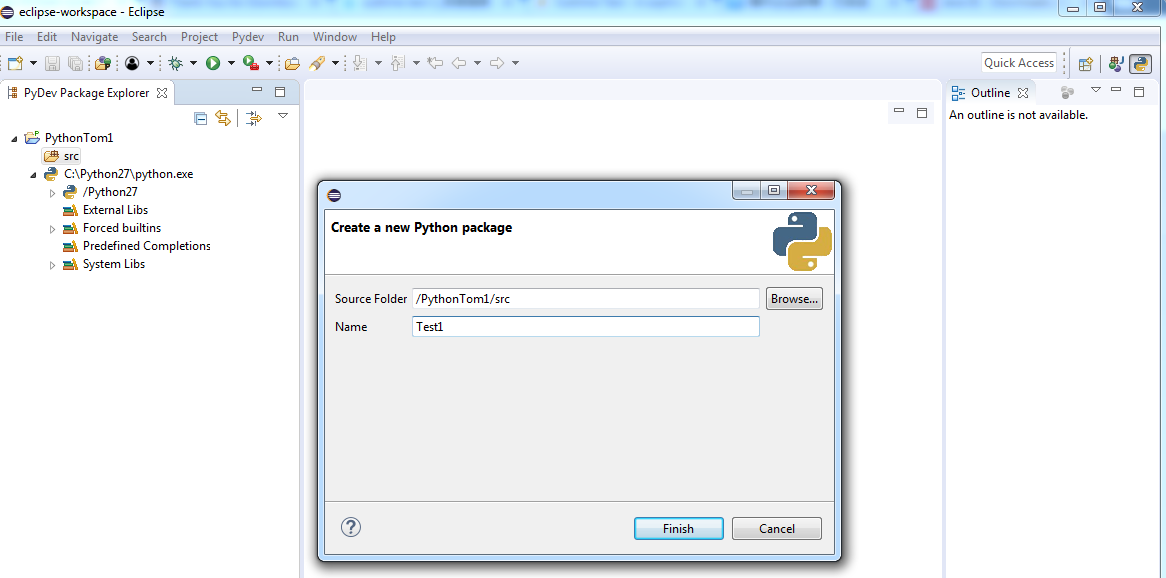Click the PyDev new project icon
1166x578 pixels.
pyautogui.click(x=103, y=63)
